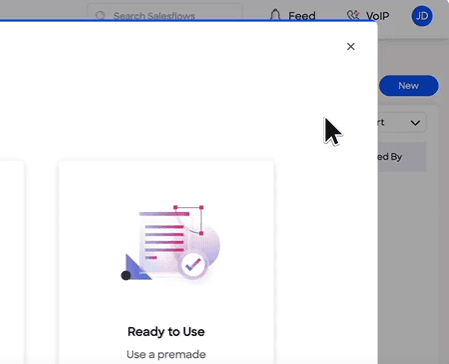Viewport: 449px width, 364px height.
Task: Click the search magnifier icon
Action: [100, 15]
